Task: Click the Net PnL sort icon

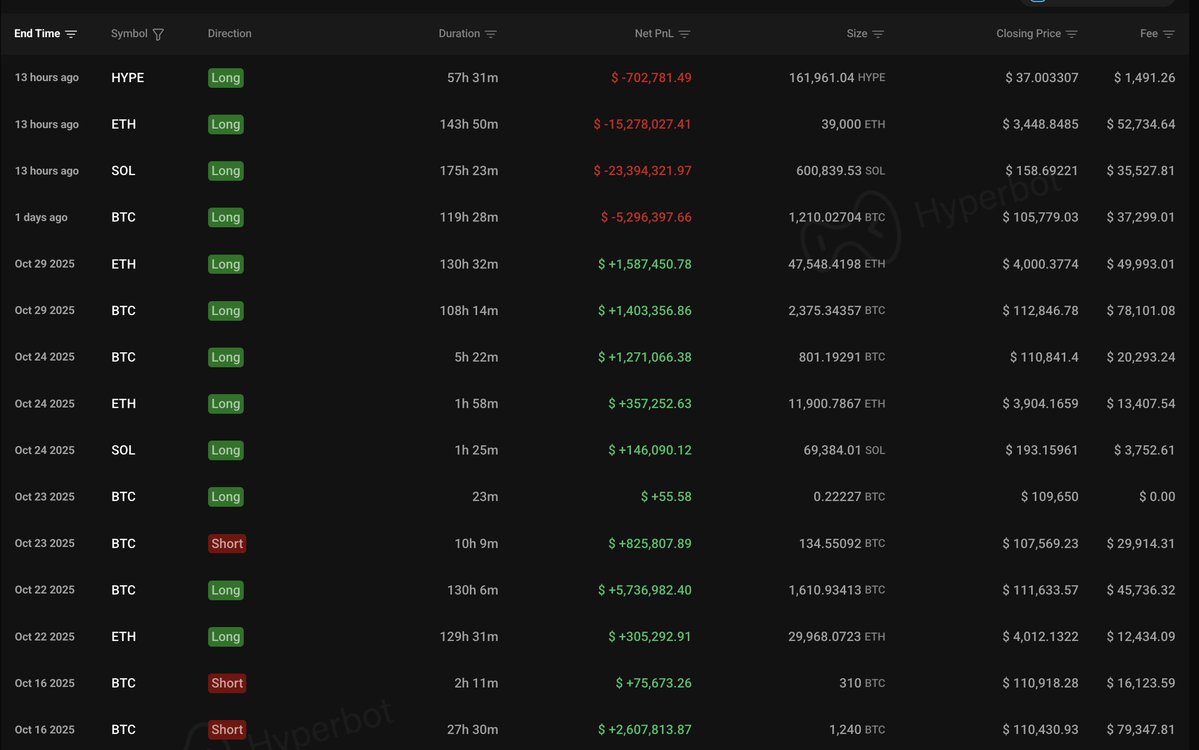Action: (684, 34)
